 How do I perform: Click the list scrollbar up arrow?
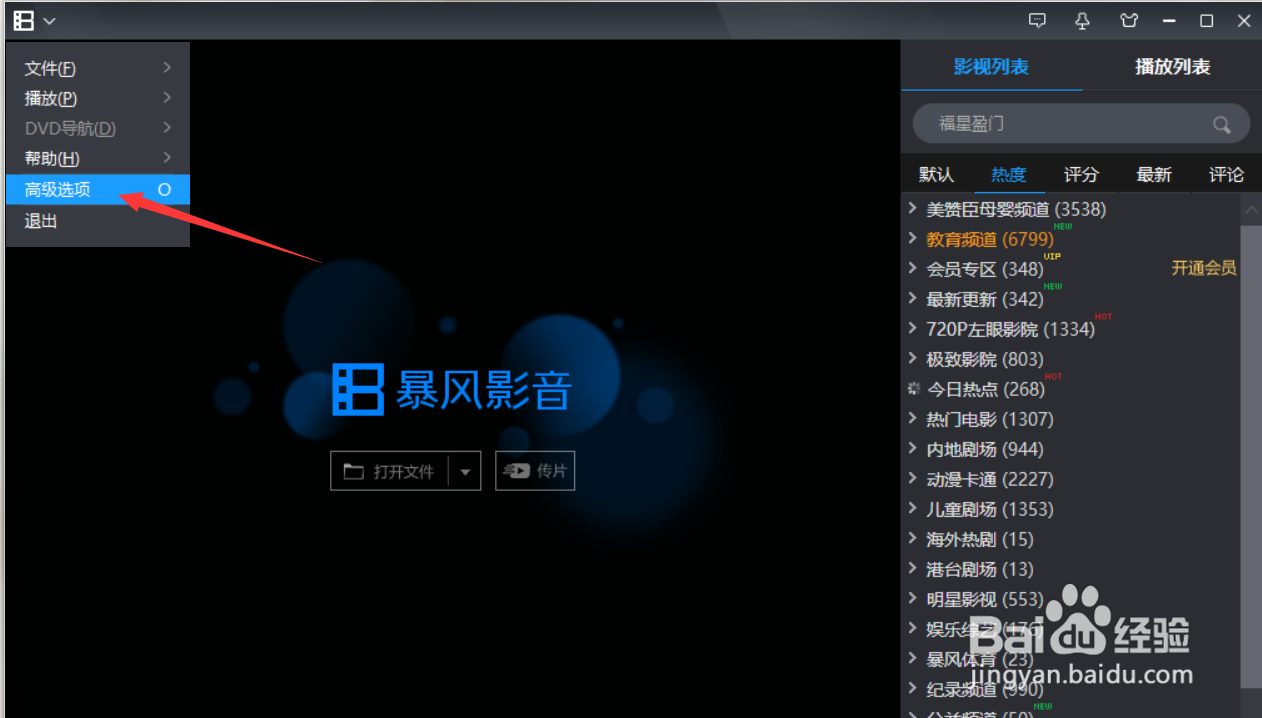[1251, 209]
